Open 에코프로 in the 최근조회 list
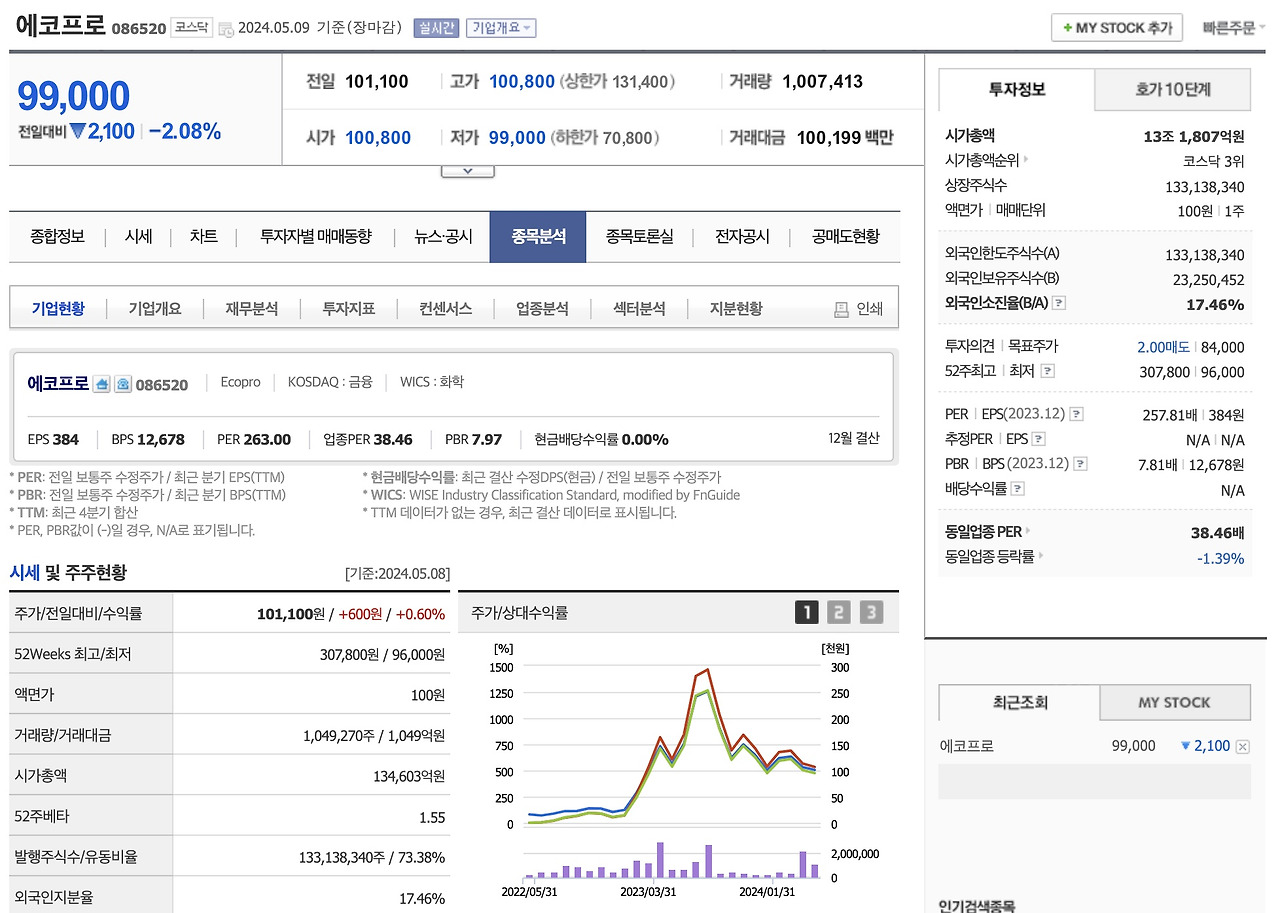The width and height of the screenshot is (1280, 913). pos(967,746)
